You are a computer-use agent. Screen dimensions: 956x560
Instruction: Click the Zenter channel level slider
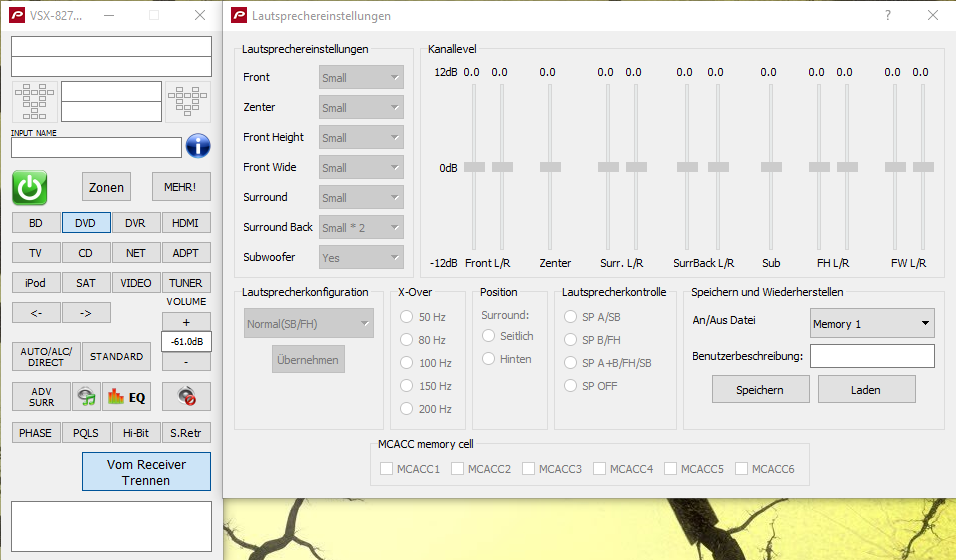[x=547, y=167]
